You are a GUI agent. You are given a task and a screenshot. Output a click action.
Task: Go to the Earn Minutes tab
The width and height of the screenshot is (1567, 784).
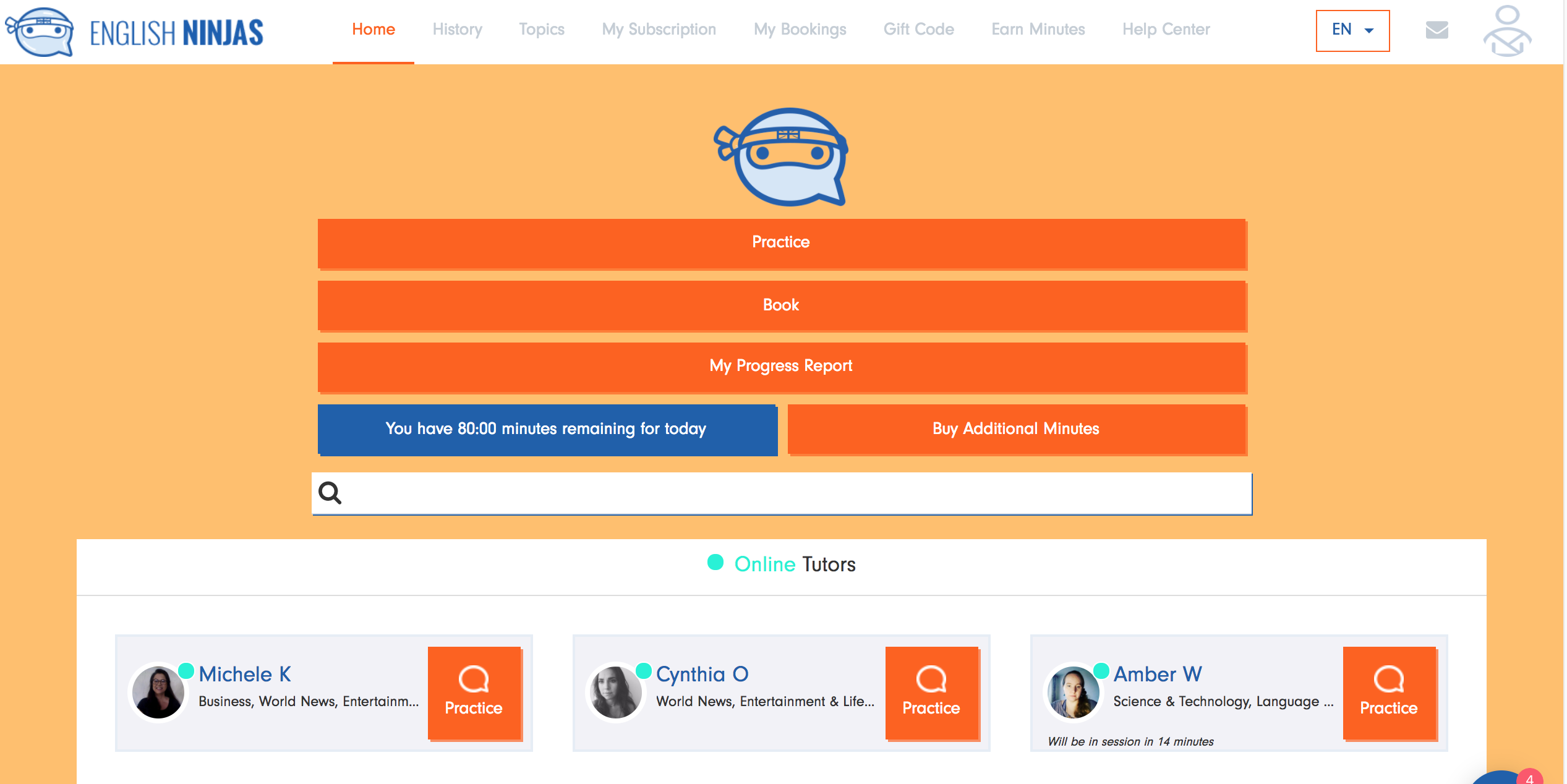[1038, 30]
